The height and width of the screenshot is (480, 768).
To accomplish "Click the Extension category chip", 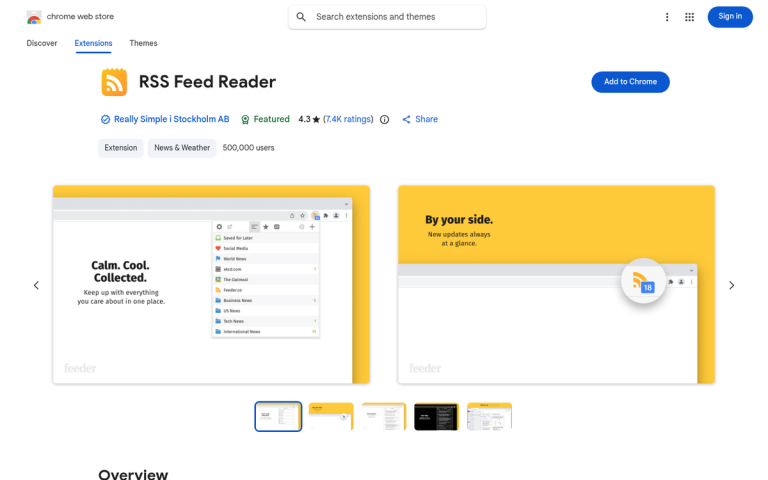I will click(x=120, y=148).
